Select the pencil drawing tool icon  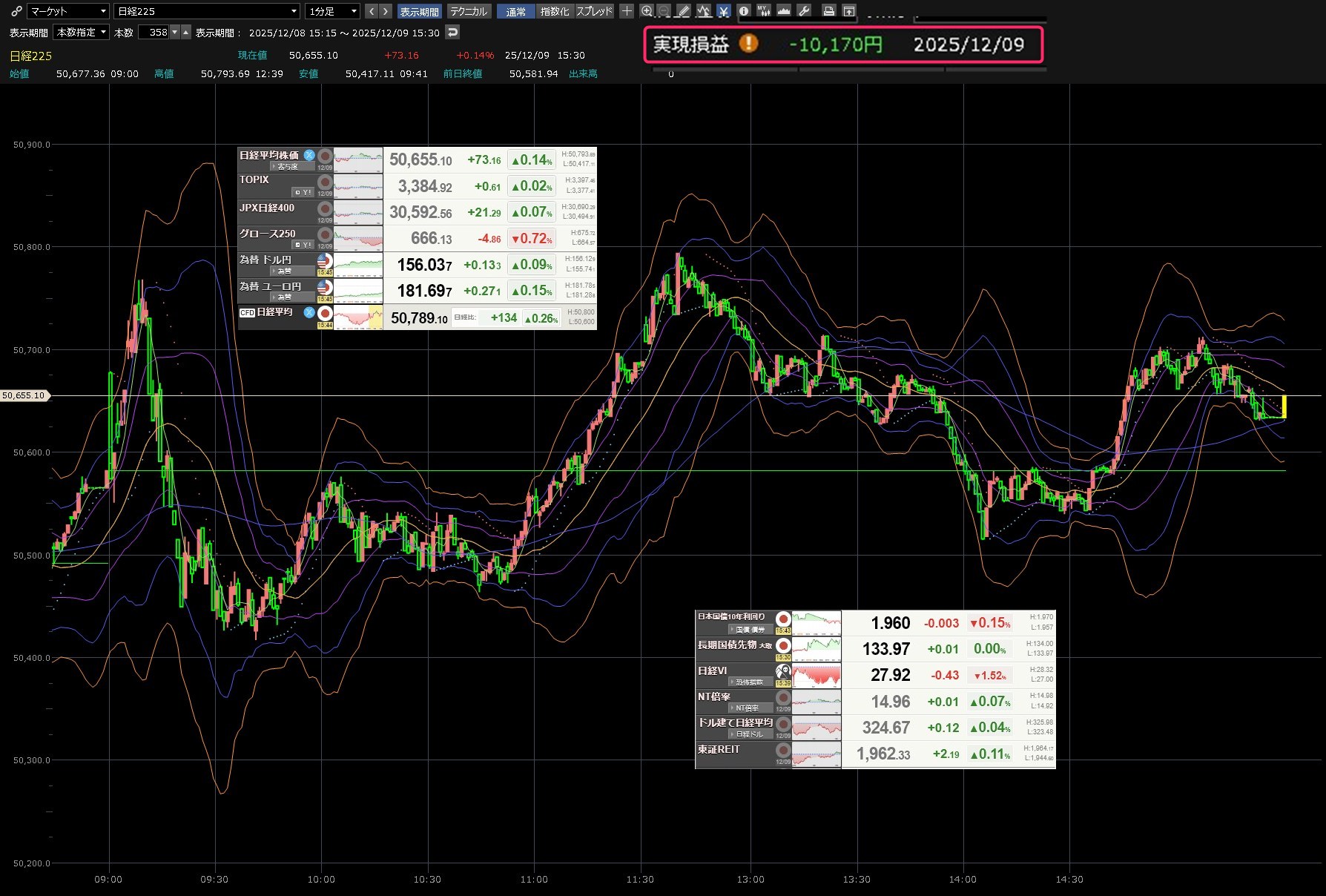click(x=683, y=11)
